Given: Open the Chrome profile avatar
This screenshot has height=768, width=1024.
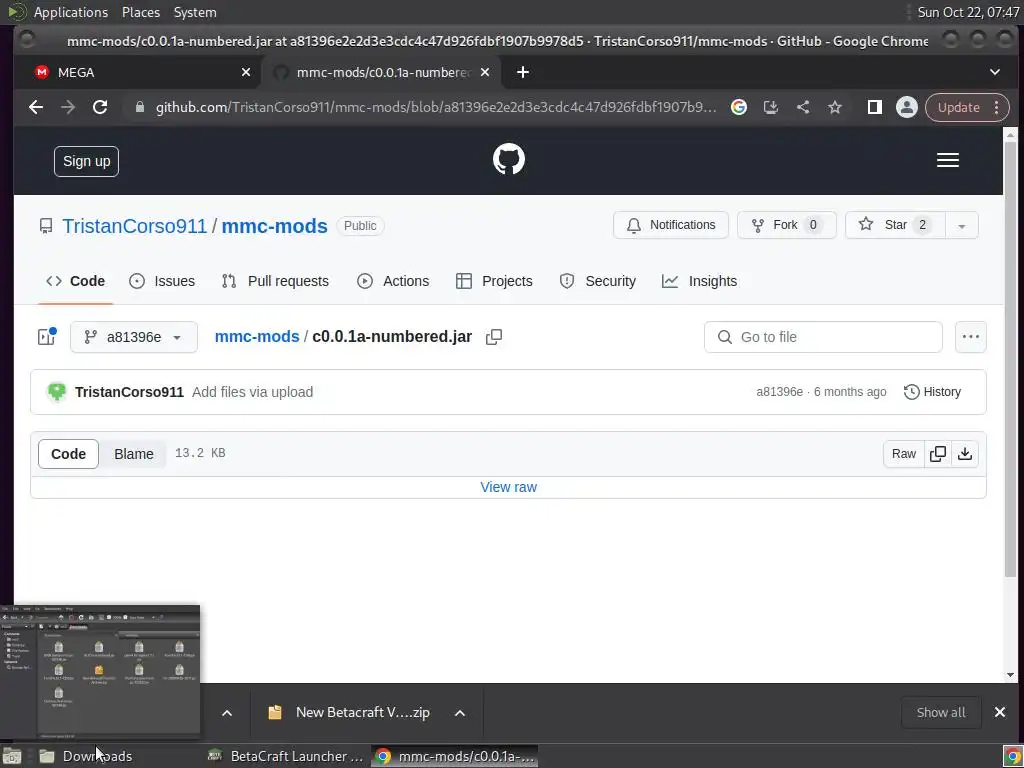Looking at the screenshot, I should [906, 107].
